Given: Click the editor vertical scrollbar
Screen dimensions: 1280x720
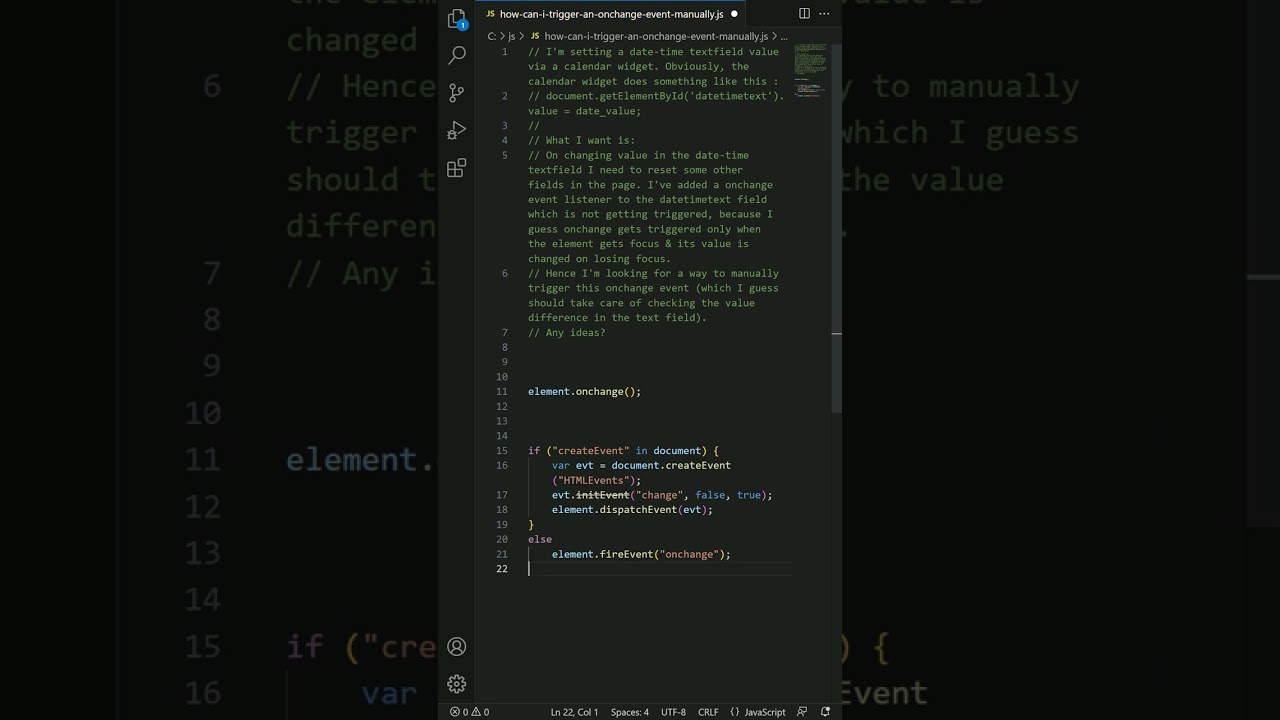Looking at the screenshot, I should pyautogui.click(x=836, y=228).
